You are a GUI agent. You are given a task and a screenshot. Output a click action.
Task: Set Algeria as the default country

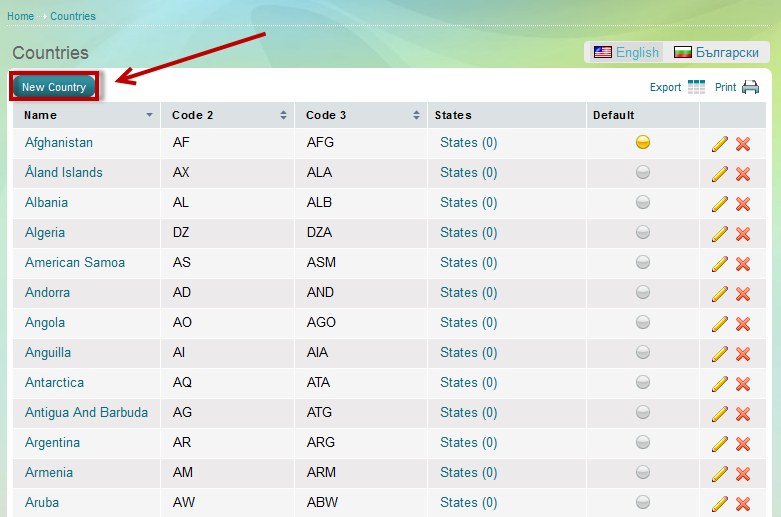click(x=643, y=233)
